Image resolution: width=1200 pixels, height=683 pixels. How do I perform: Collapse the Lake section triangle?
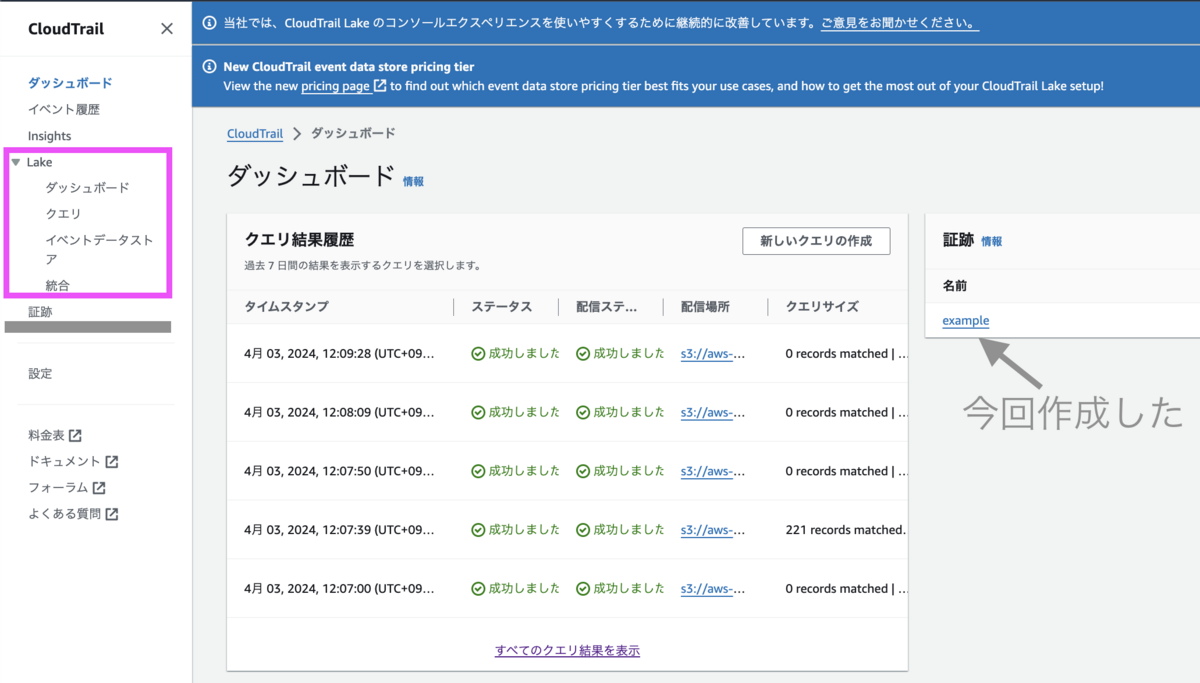(15, 162)
